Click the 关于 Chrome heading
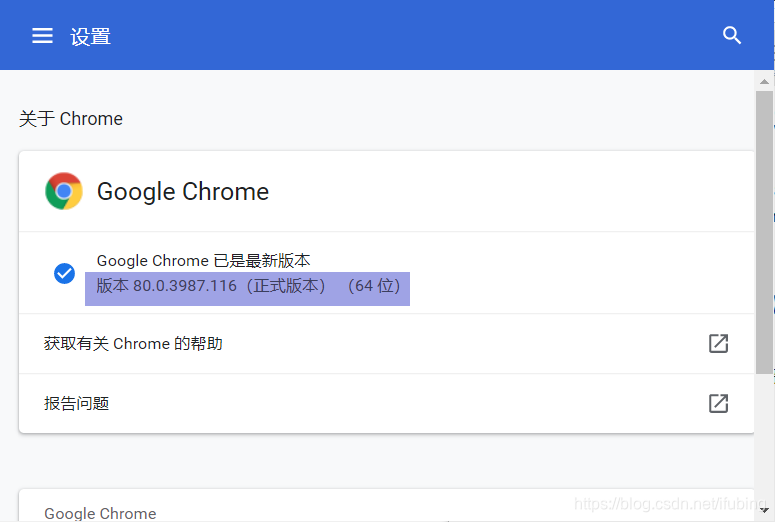This screenshot has height=522, width=775. [71, 119]
